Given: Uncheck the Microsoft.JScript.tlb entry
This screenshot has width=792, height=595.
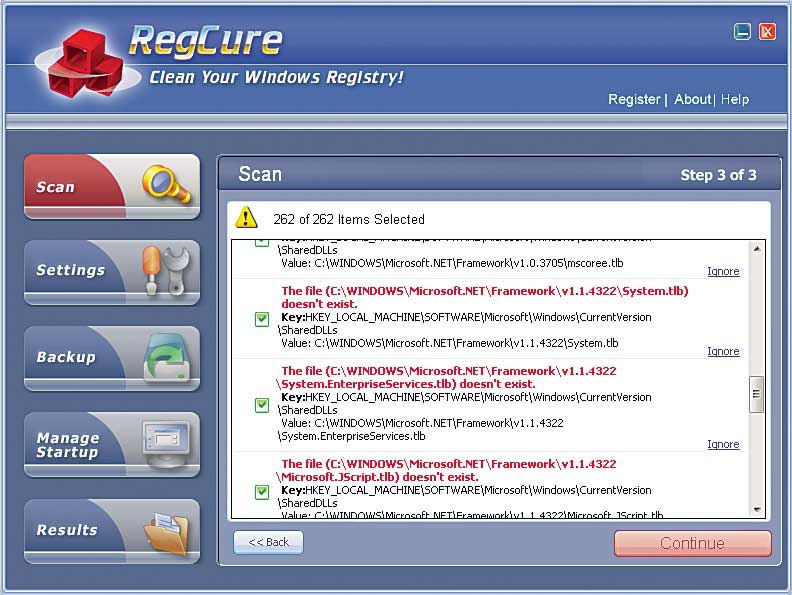Looking at the screenshot, I should [x=262, y=492].
